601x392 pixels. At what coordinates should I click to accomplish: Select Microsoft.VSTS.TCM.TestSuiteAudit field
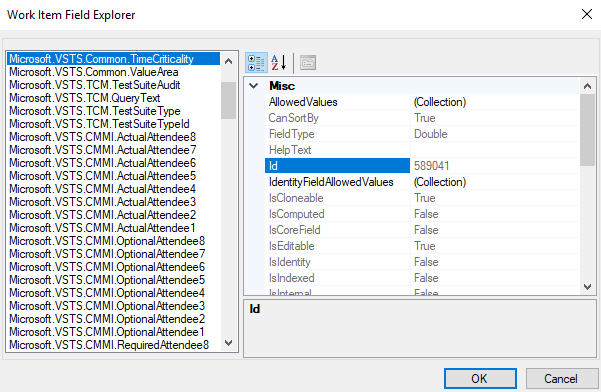(x=114, y=85)
